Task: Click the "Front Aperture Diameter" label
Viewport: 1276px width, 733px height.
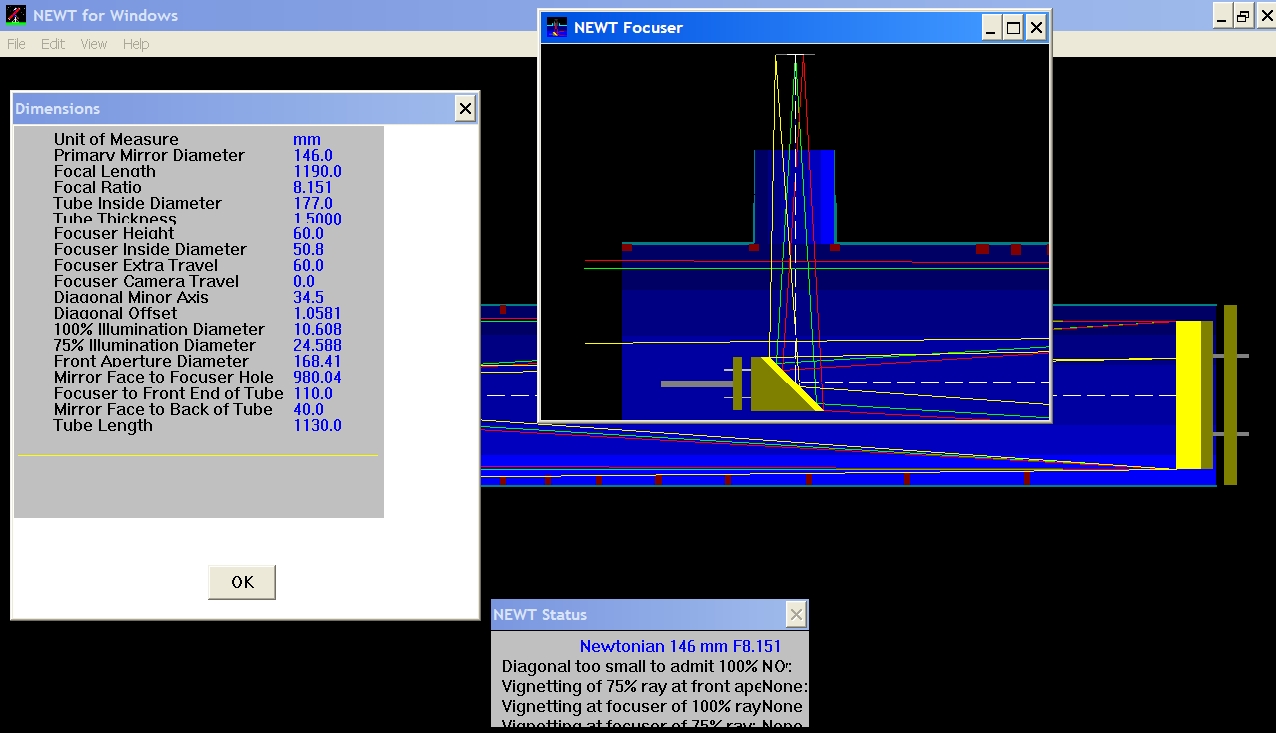Action: tap(151, 362)
